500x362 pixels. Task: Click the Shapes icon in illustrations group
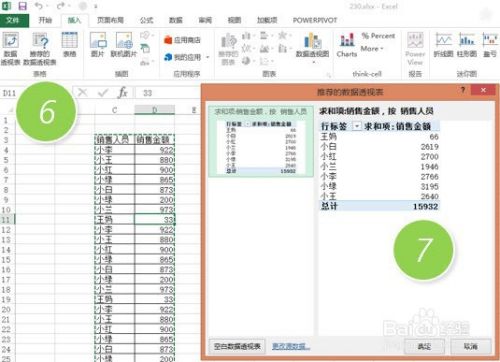coord(145,35)
